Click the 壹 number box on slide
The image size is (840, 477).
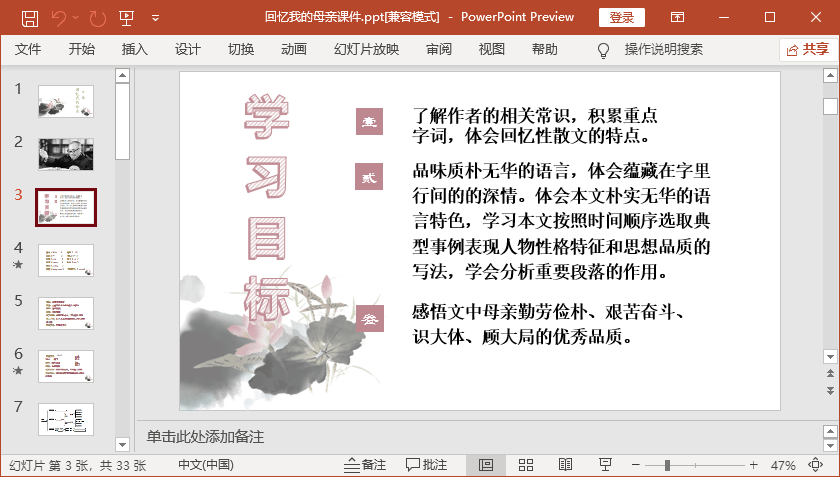[369, 121]
